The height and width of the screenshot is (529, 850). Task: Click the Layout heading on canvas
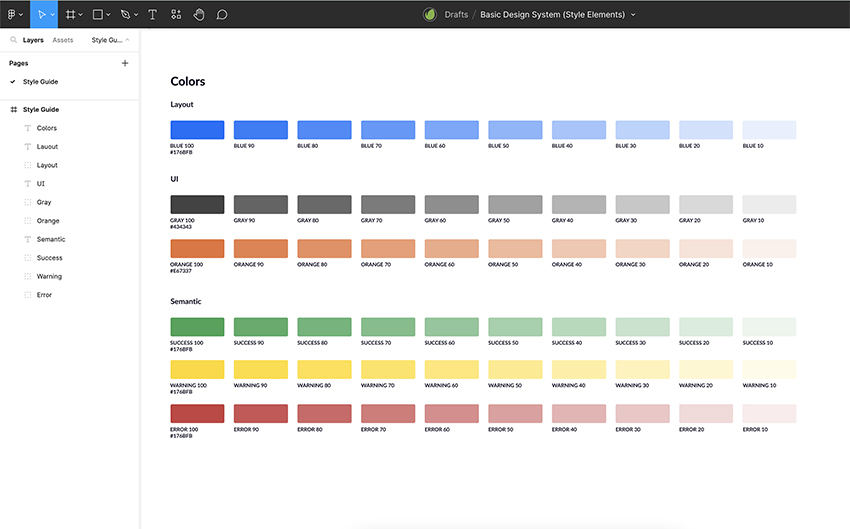click(182, 105)
